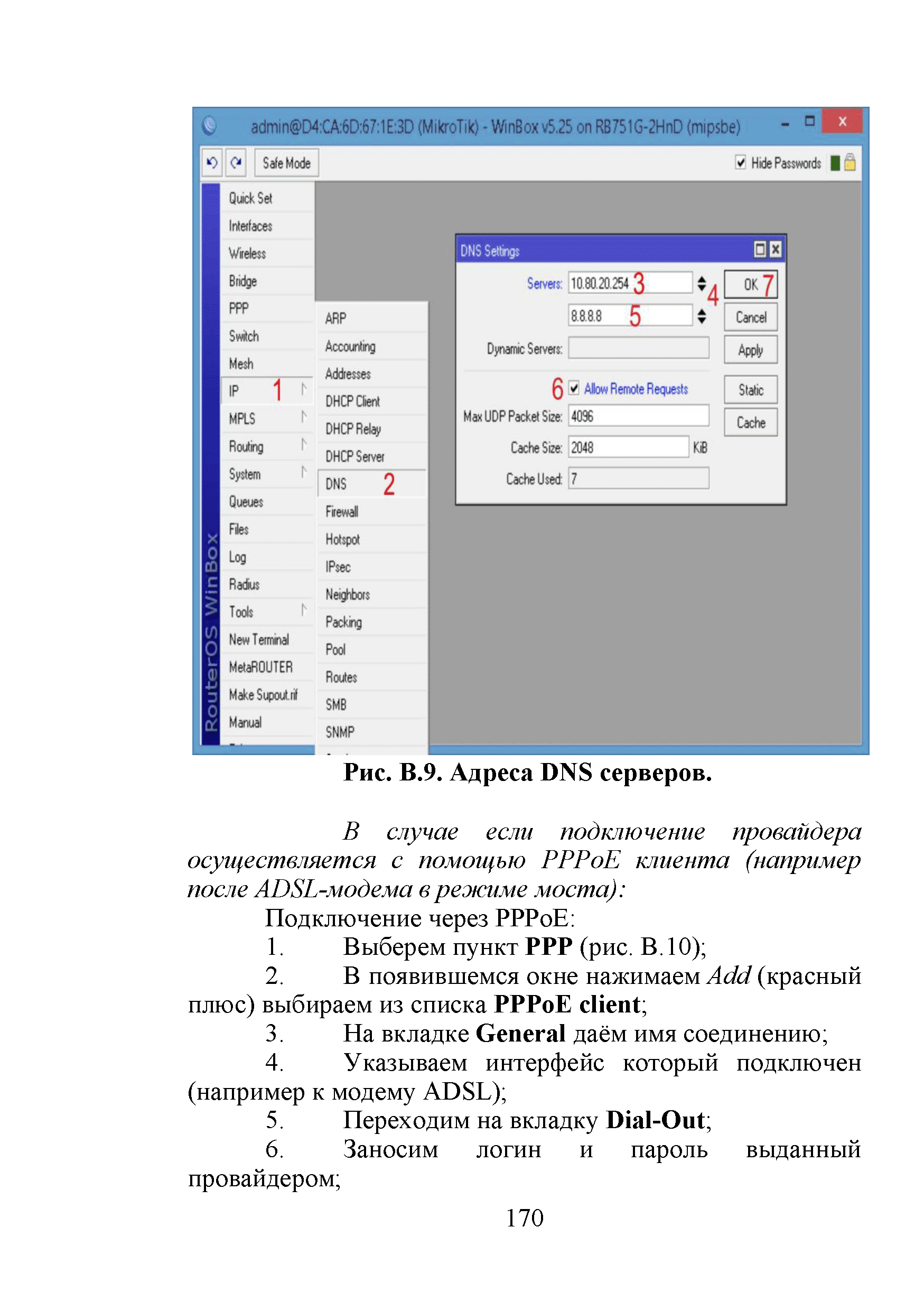Select ARP in IP submenu
This screenshot has height=1311, width=924.
pos(371,319)
